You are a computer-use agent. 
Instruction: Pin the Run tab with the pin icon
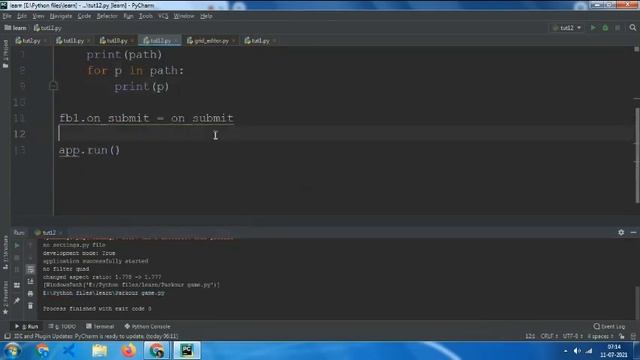click(17, 301)
